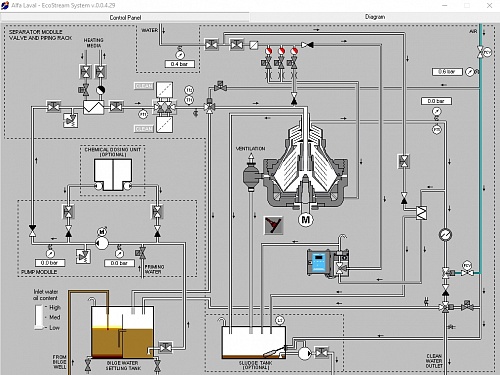Open the Diagram tab
Image resolution: width=500 pixels, height=375 pixels.
point(375,17)
